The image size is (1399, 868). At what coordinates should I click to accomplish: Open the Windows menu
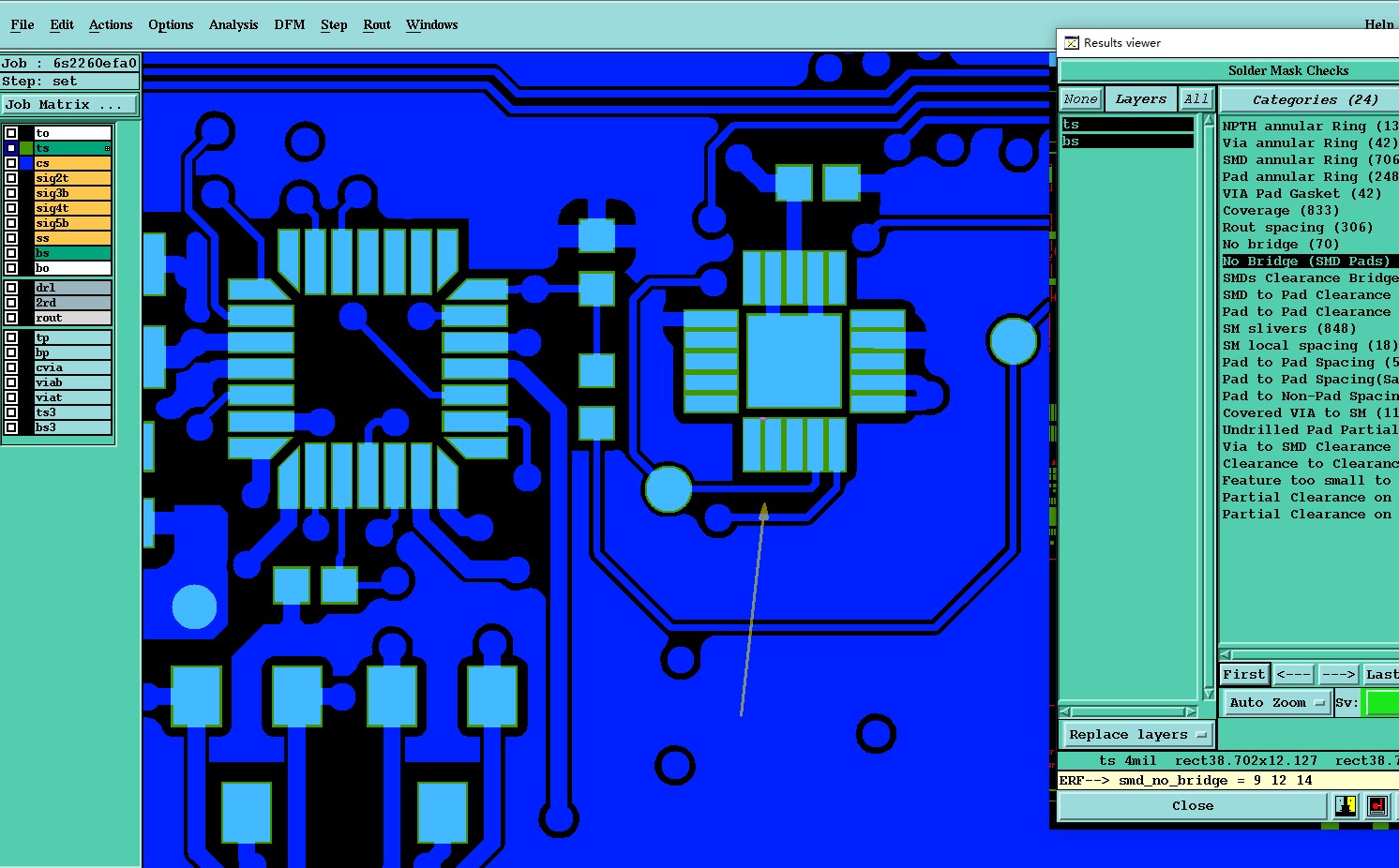coord(432,25)
